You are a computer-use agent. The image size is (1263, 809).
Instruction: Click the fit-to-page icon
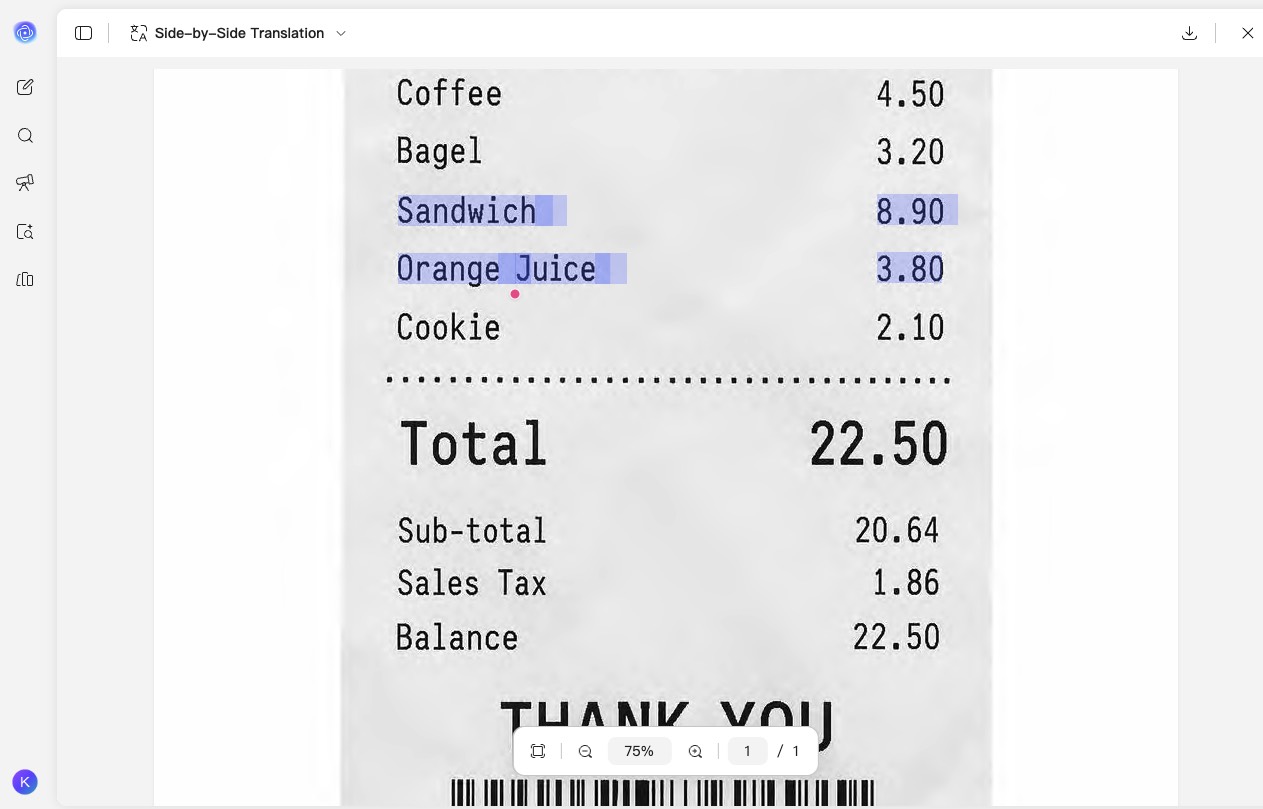click(x=538, y=751)
